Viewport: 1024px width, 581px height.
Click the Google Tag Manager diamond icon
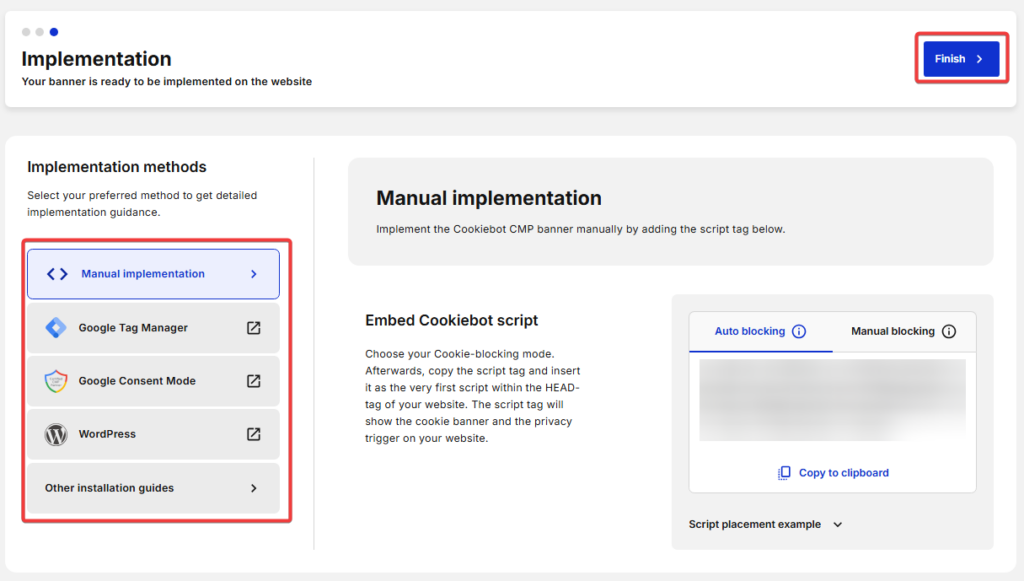57,327
